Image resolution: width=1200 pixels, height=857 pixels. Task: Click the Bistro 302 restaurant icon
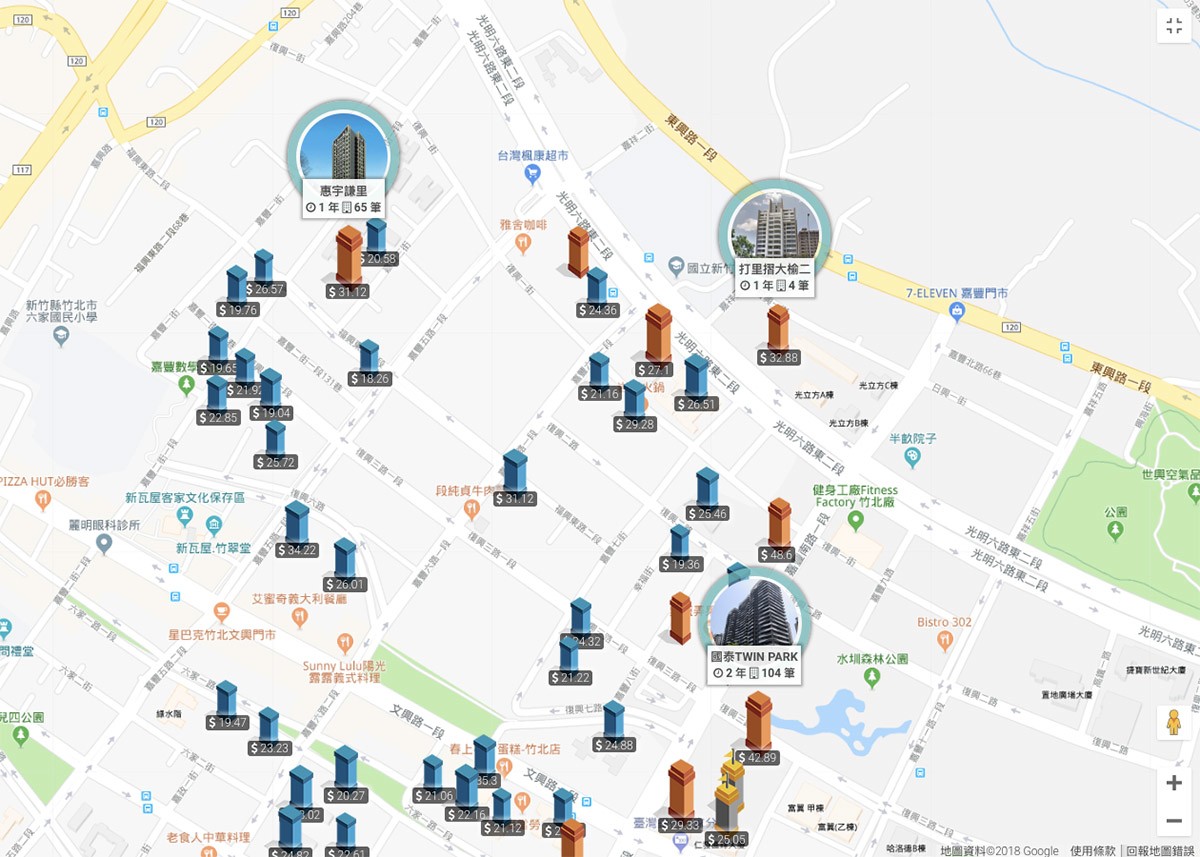pos(944,641)
